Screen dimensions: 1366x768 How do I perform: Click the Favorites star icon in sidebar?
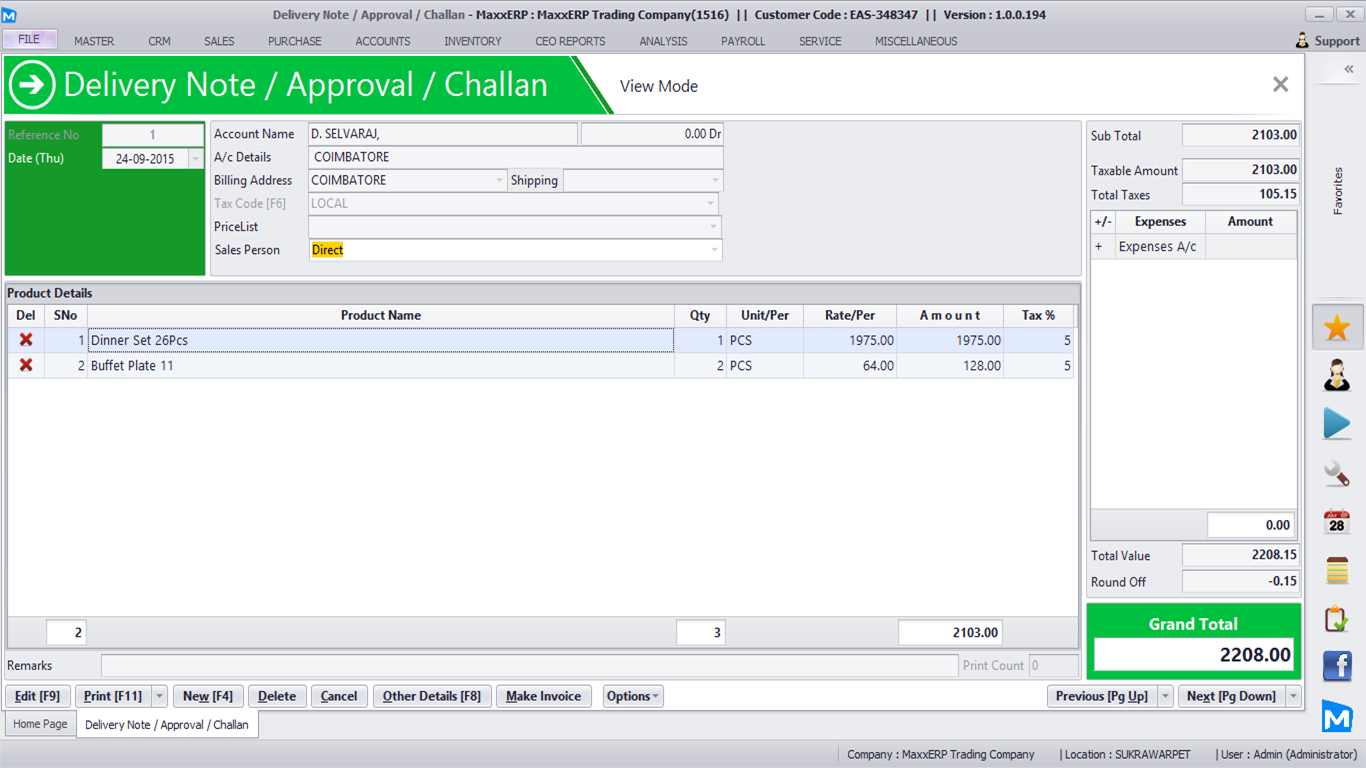(x=1337, y=328)
